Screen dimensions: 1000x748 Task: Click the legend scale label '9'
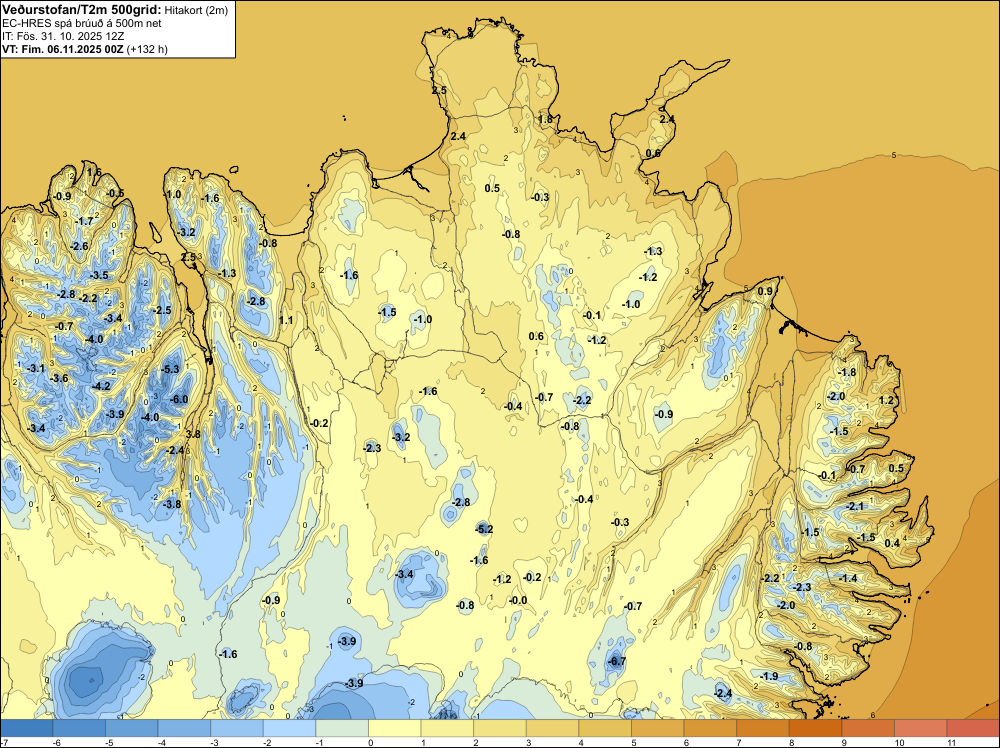pyautogui.click(x=844, y=743)
